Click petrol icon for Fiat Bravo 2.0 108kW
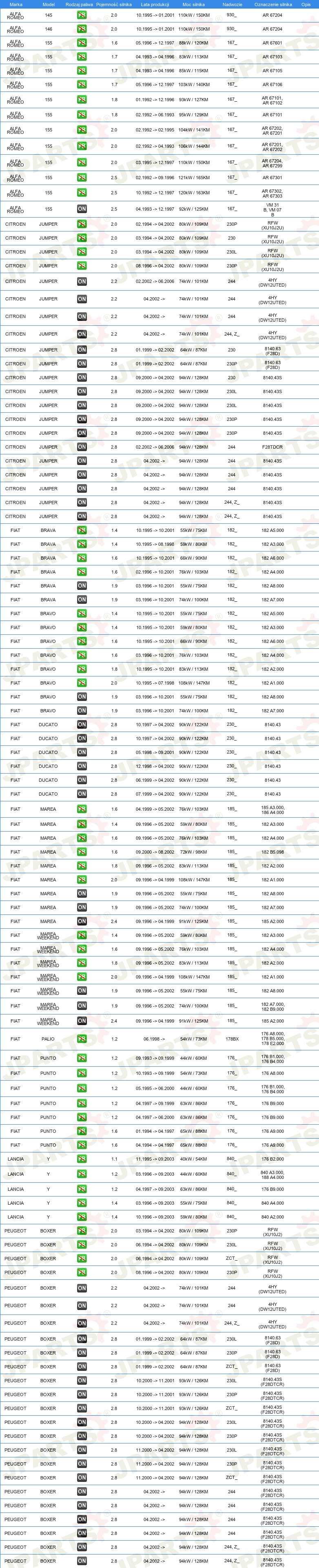The image size is (319, 1568). tap(82, 683)
